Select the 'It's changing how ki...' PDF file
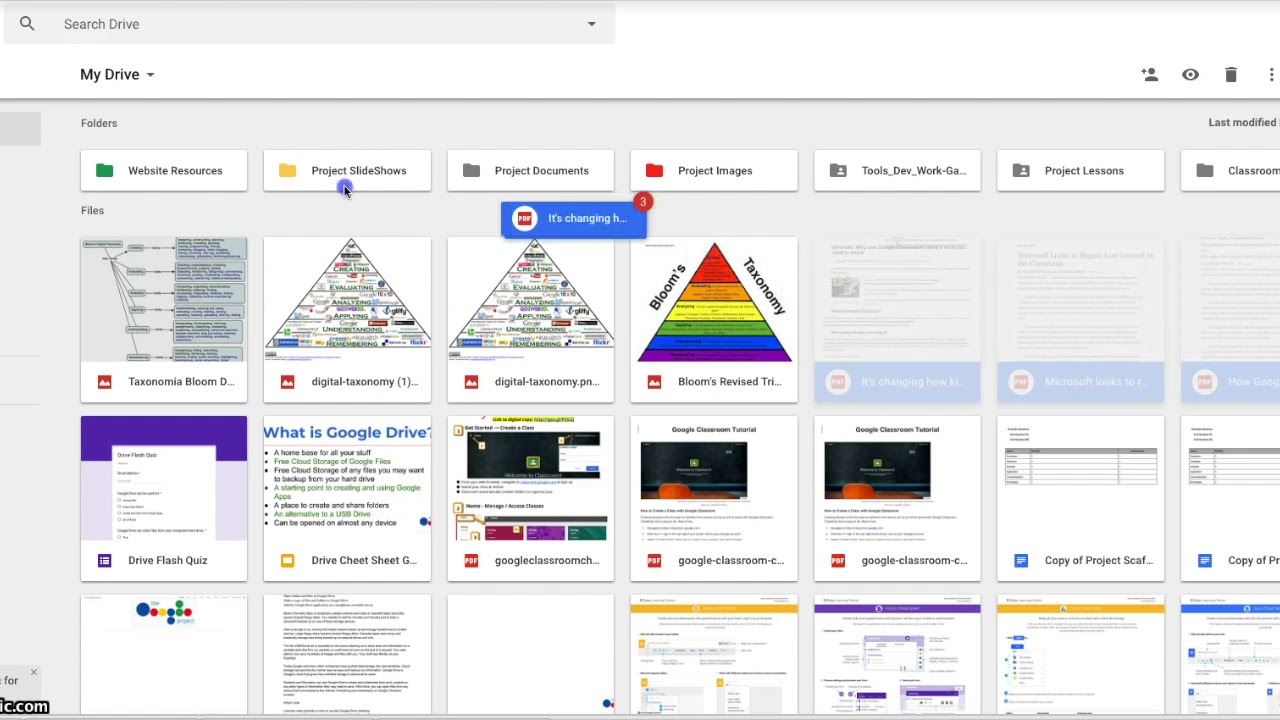 click(x=898, y=320)
